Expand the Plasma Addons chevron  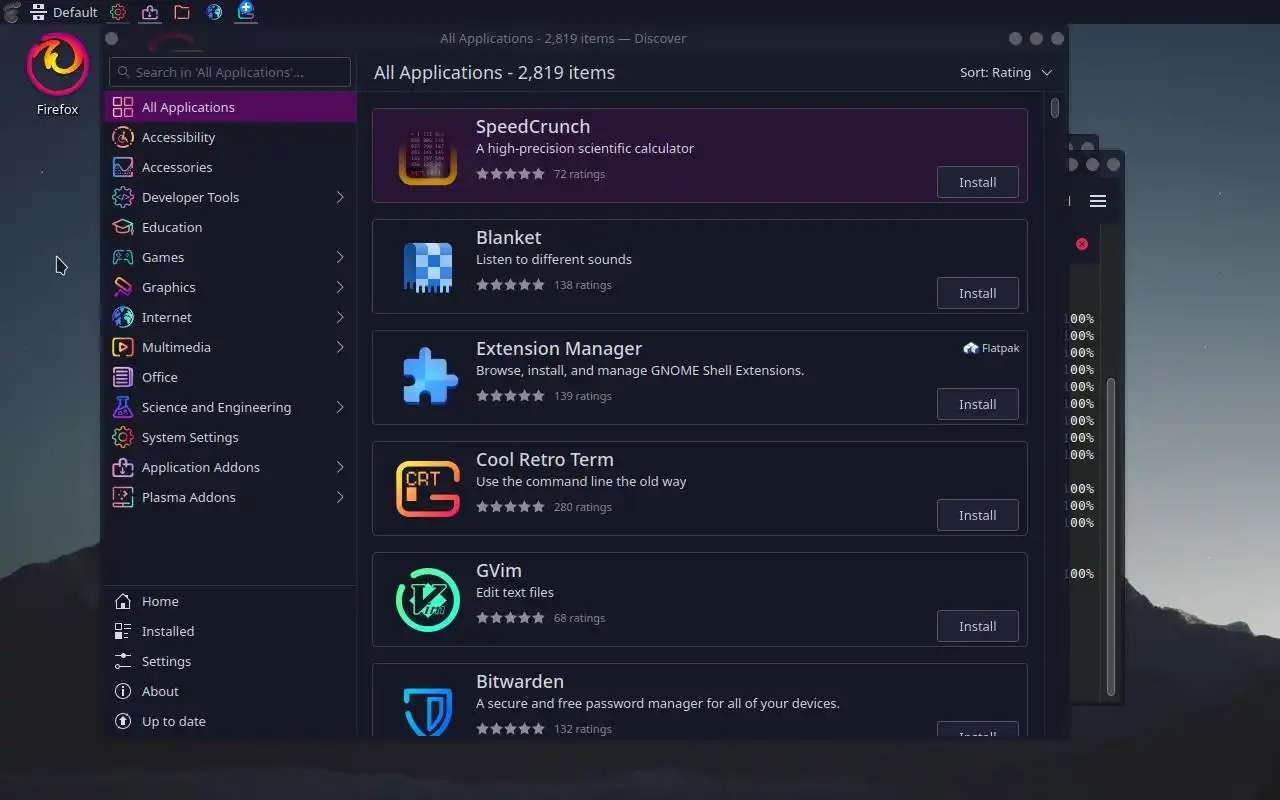pos(340,497)
